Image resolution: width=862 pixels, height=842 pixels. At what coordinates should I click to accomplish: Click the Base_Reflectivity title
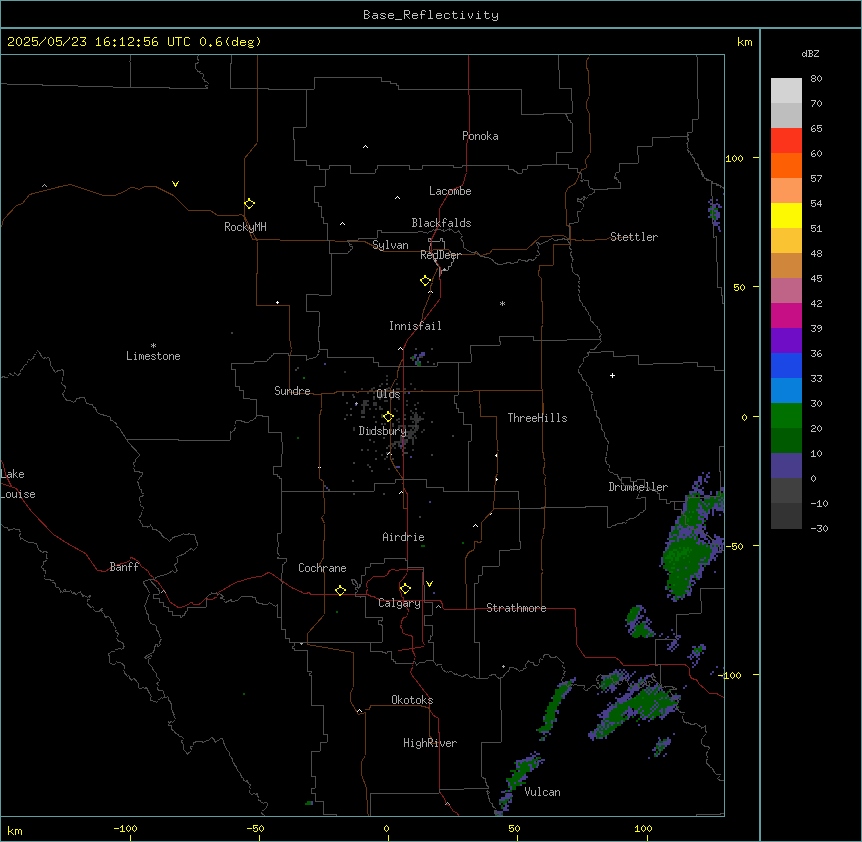coord(431,15)
